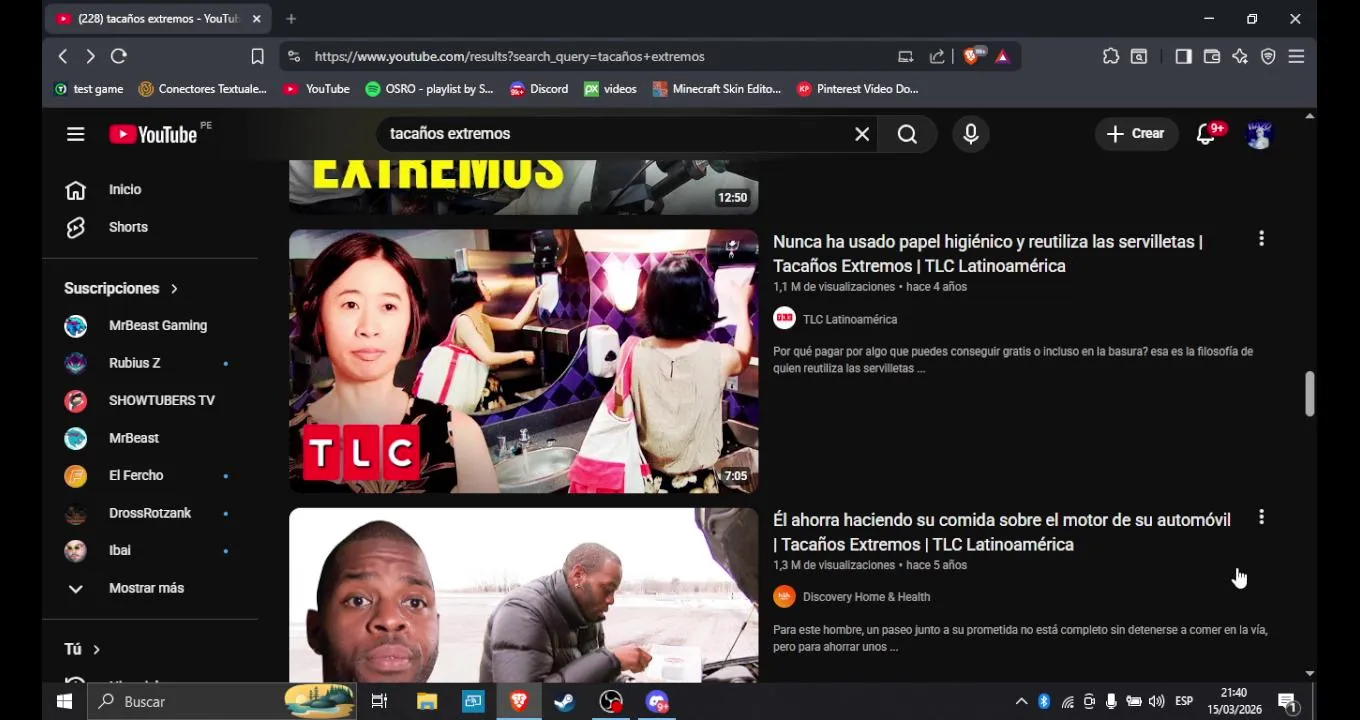Show hidden system tray icons
This screenshot has width=1360, height=720.
[x=1021, y=702]
